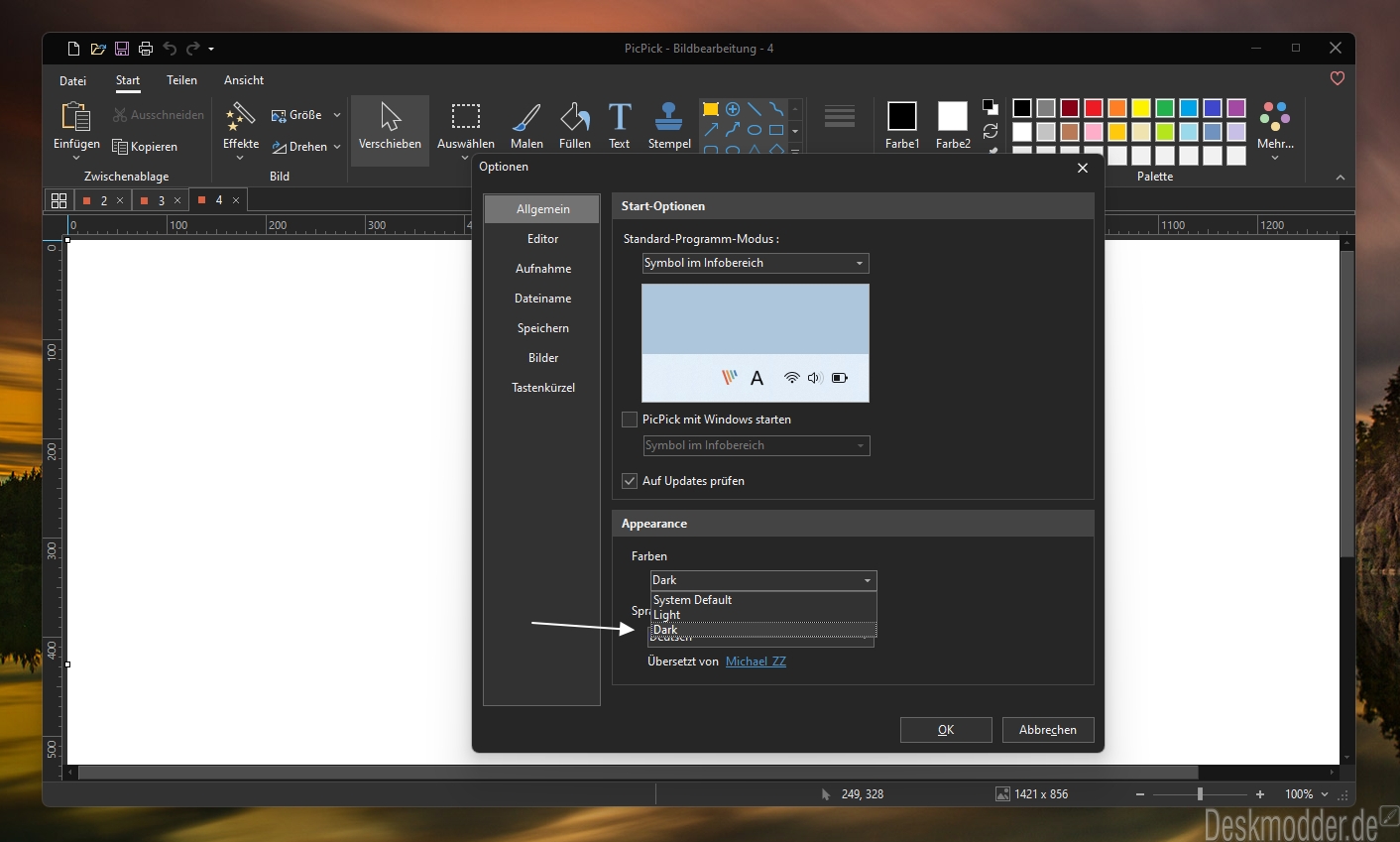The height and width of the screenshot is (842, 1400).
Task: Click the zoom slider handle in status bar
Action: coord(1200,794)
